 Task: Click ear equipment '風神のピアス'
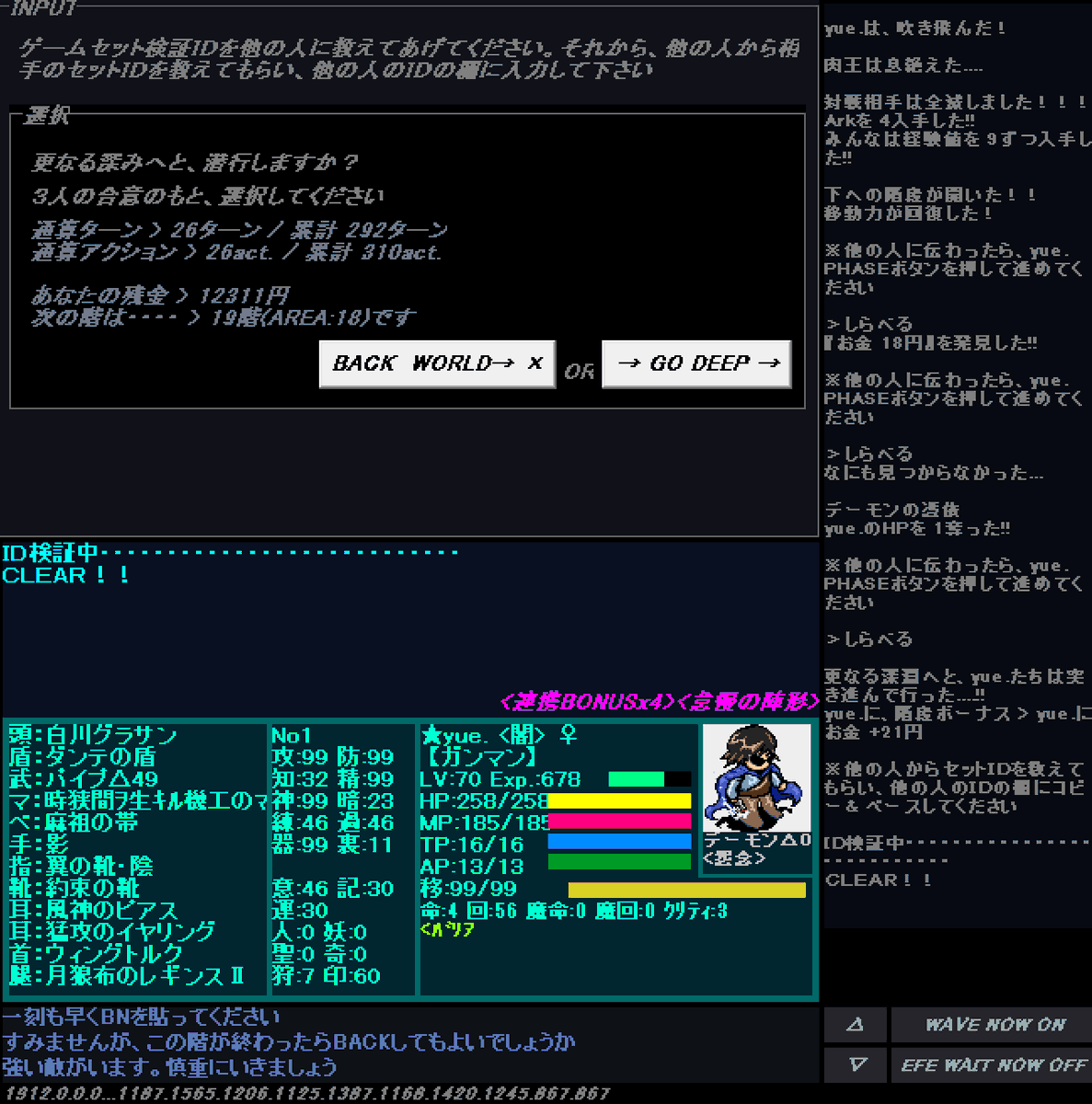[93, 911]
